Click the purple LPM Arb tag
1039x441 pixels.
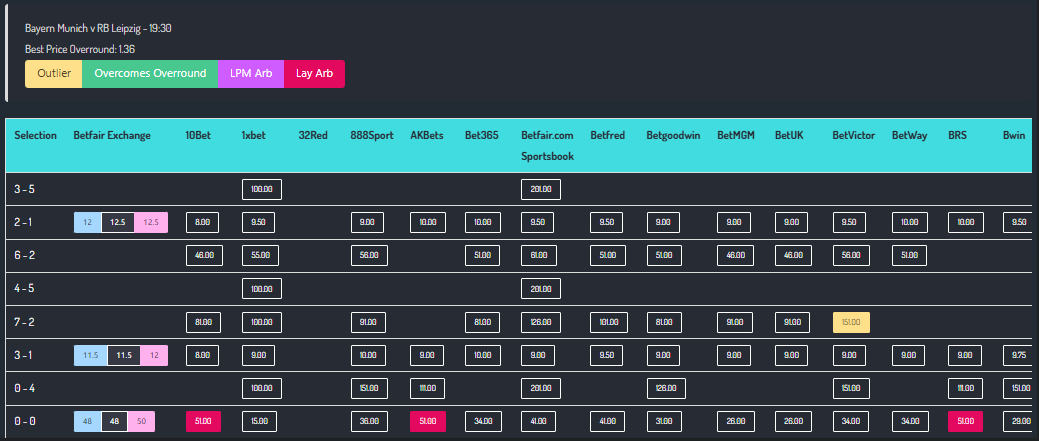pos(251,74)
